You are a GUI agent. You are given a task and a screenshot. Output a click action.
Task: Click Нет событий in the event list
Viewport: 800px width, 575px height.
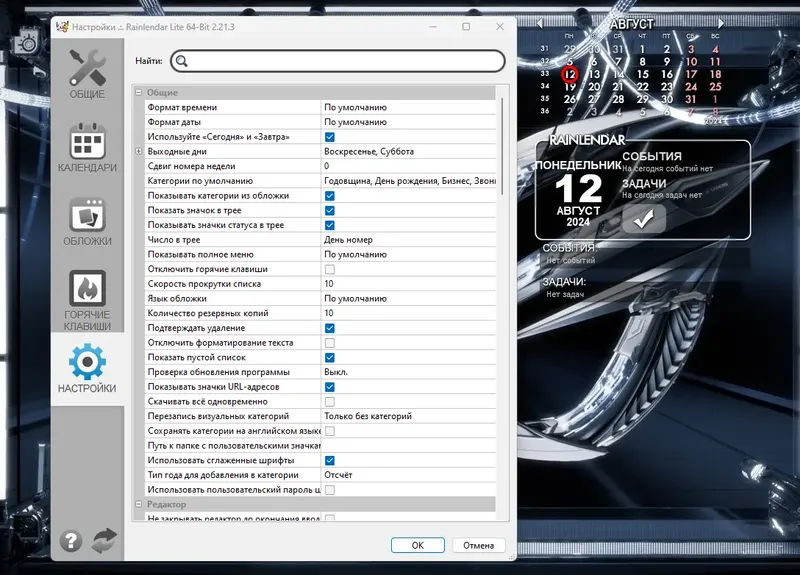click(570, 260)
